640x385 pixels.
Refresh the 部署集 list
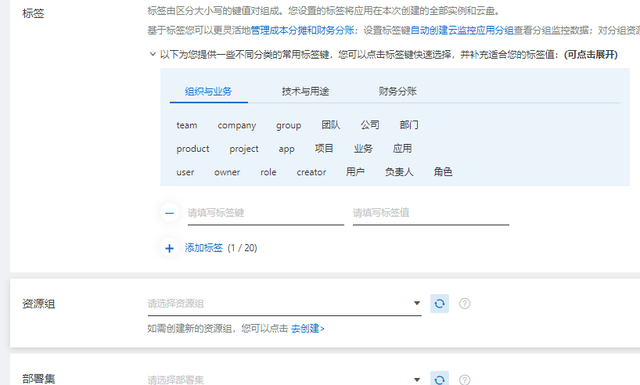[x=440, y=379]
